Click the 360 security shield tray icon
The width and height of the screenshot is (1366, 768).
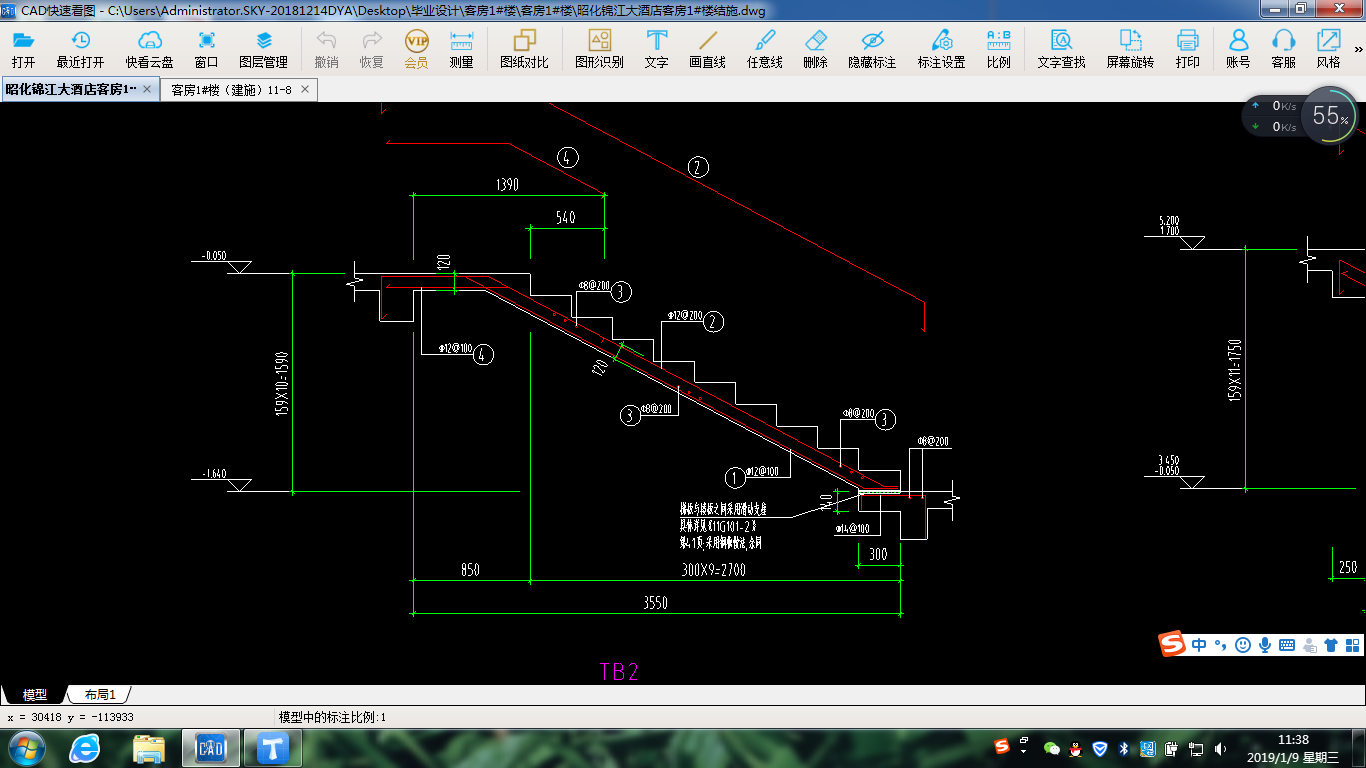(1099, 748)
